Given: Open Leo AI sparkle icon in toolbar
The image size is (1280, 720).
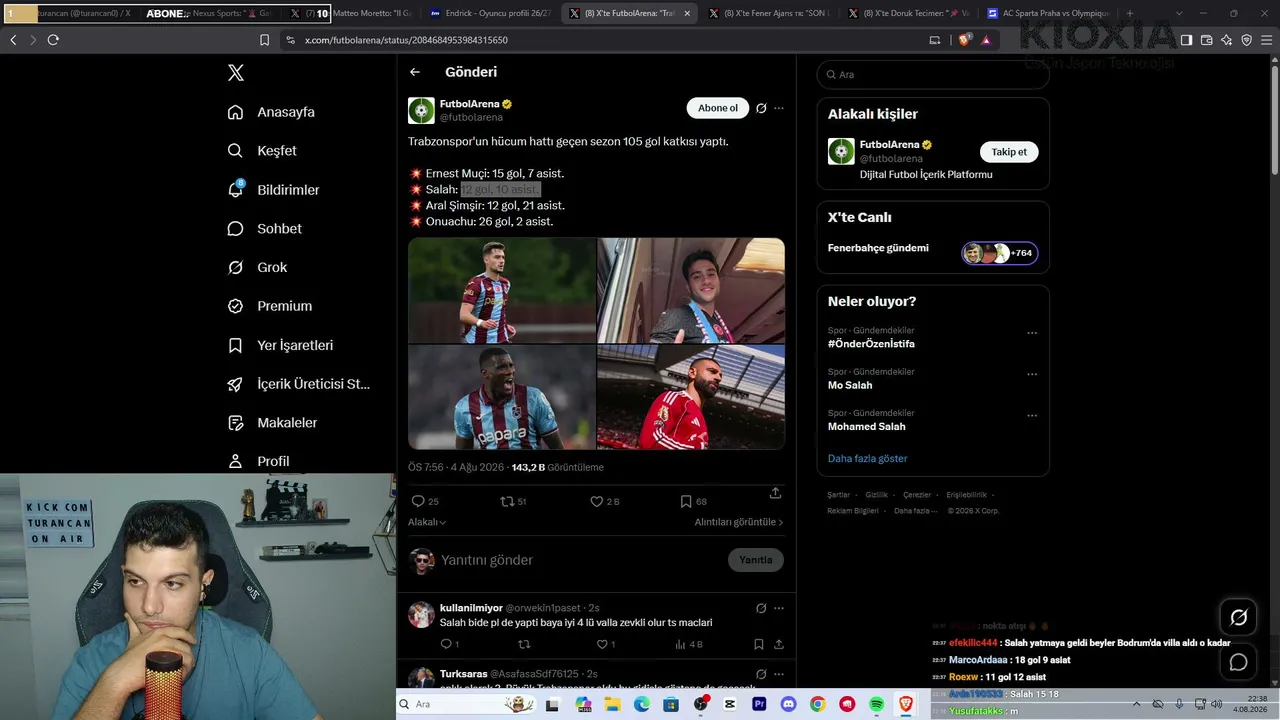Looking at the screenshot, I should point(1226,40).
